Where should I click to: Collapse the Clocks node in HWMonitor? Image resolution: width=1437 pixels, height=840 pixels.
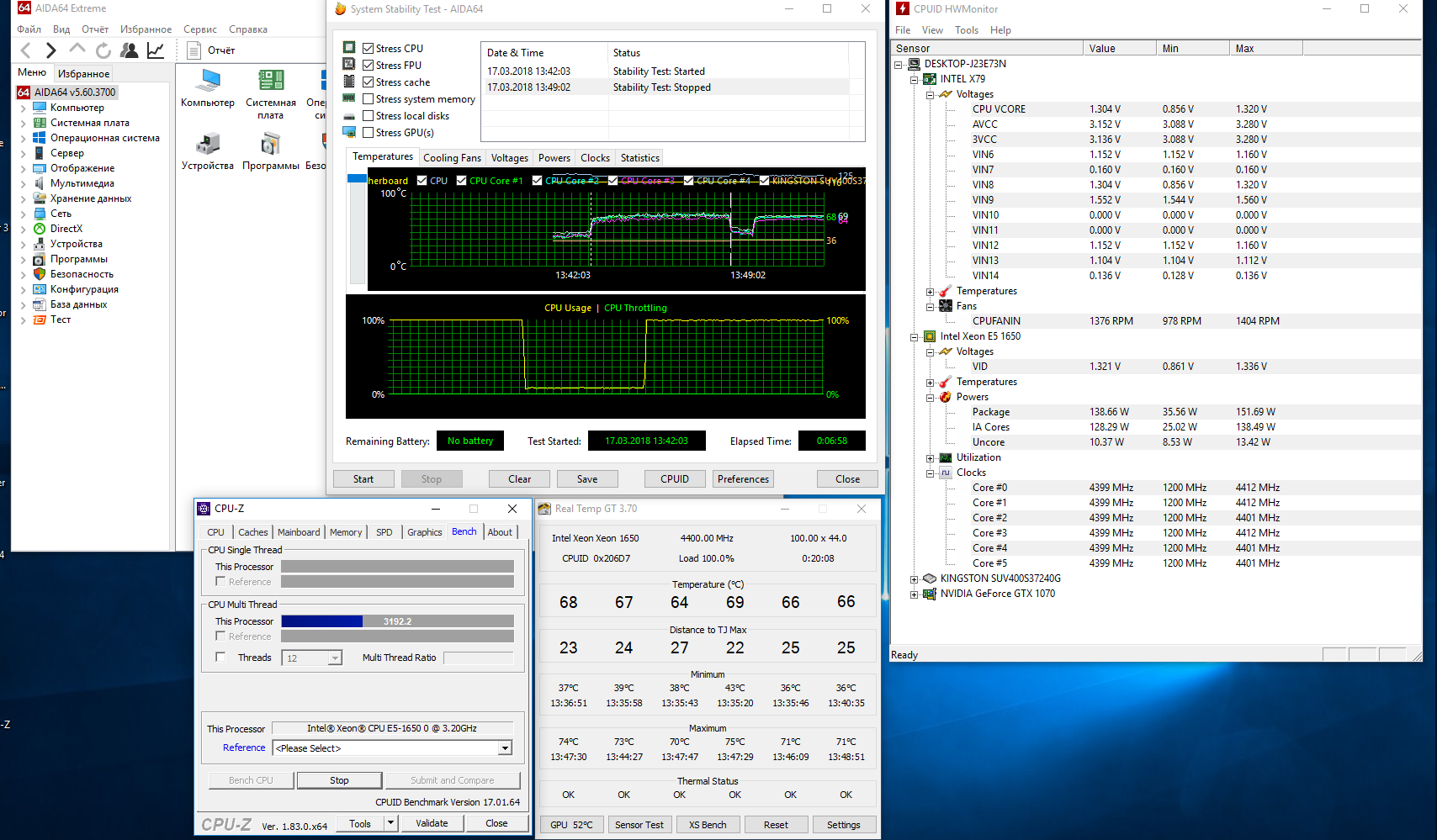tap(930, 473)
